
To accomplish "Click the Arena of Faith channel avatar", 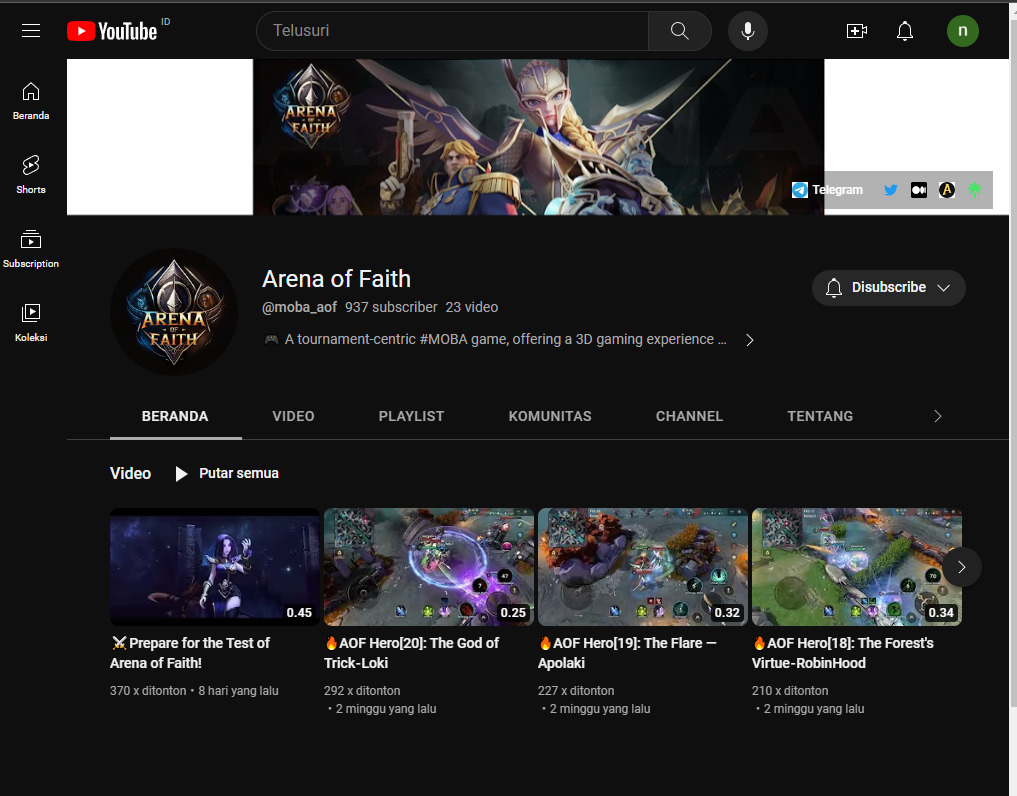I will click(x=174, y=311).
